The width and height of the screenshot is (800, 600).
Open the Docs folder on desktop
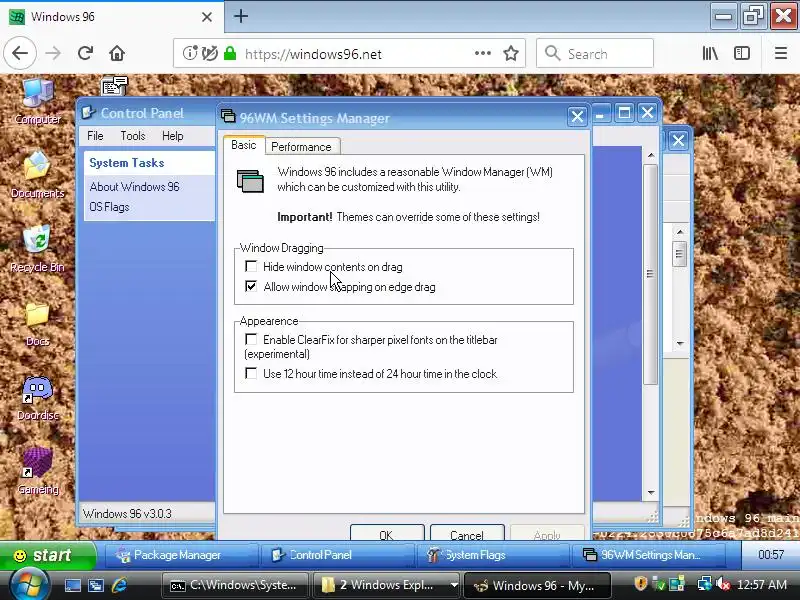click(37, 323)
